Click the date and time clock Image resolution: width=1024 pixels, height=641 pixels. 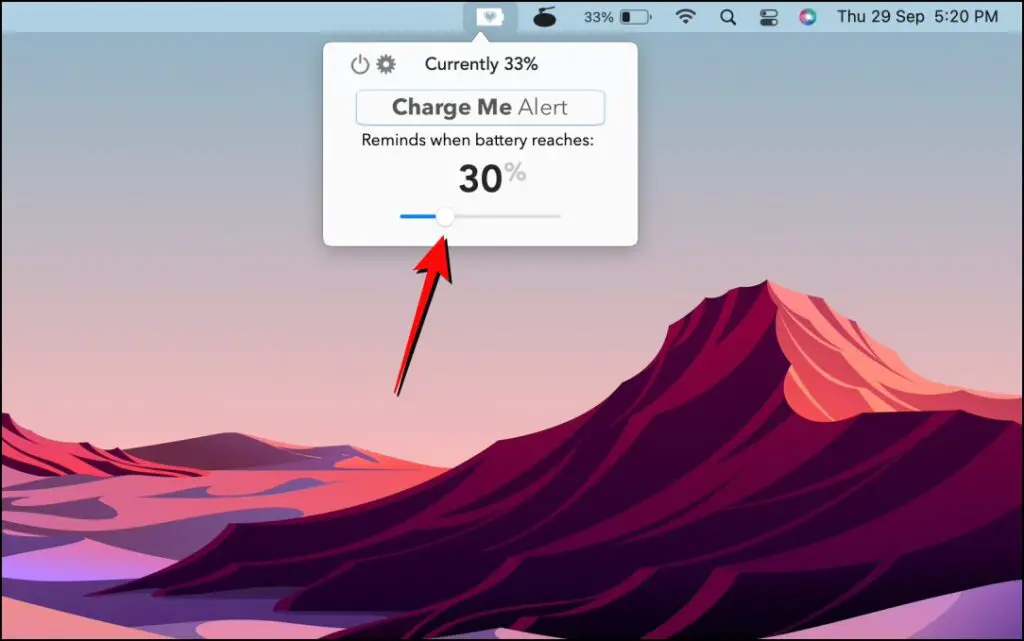pos(918,16)
